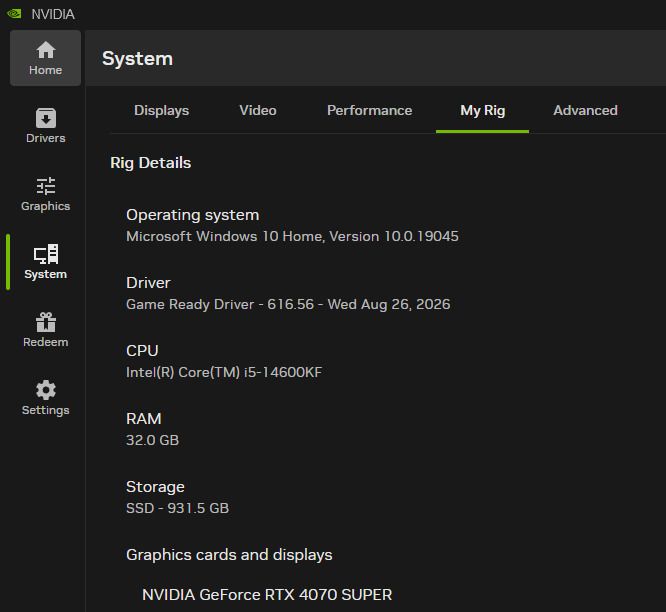Viewport: 666px width, 612px height.
Task: Click the Intel Core i5-14600KF CPU text
Action: click(224, 372)
